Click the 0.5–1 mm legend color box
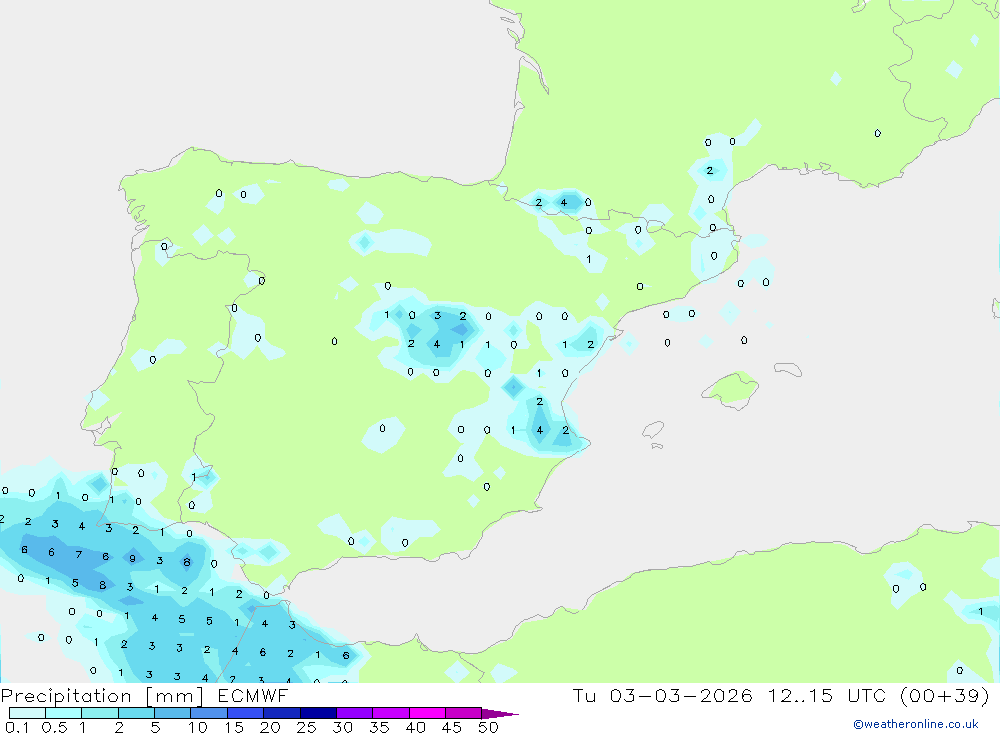Viewport: 1000px width, 733px height. click(x=64, y=713)
